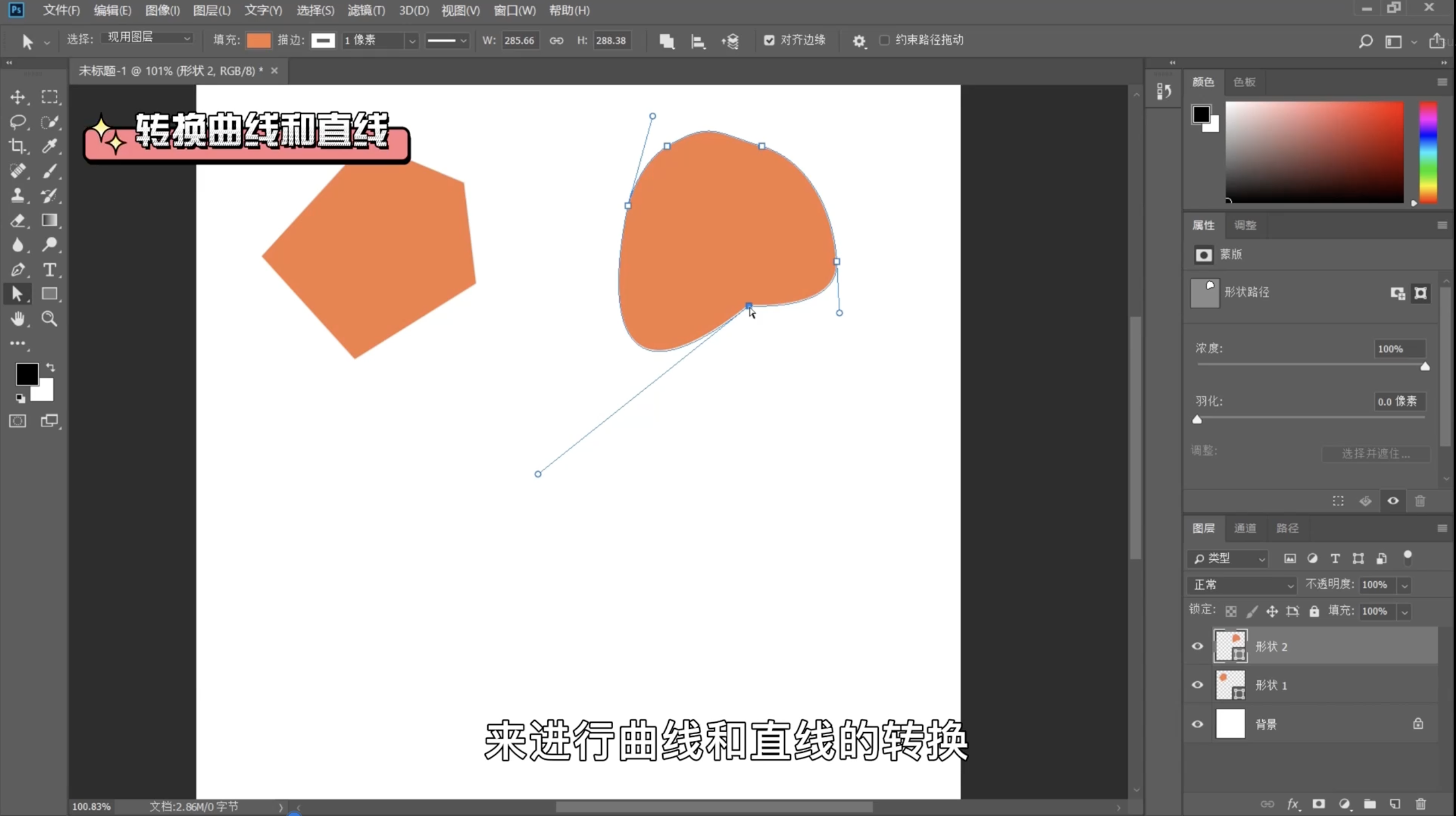This screenshot has width=1456, height=816.
Task: Toggle the 对齐边缘 checkbox
Action: 769,40
